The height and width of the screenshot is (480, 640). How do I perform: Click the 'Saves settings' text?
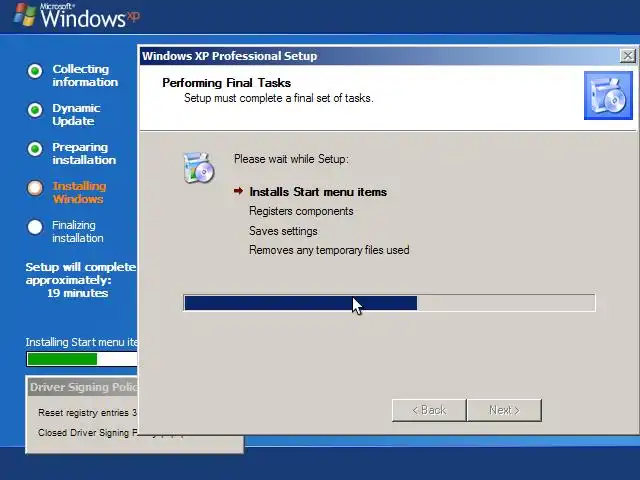(x=283, y=231)
